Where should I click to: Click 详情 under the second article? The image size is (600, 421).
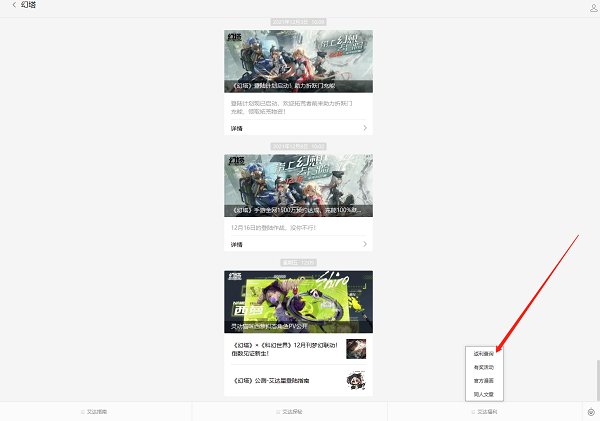click(x=237, y=244)
